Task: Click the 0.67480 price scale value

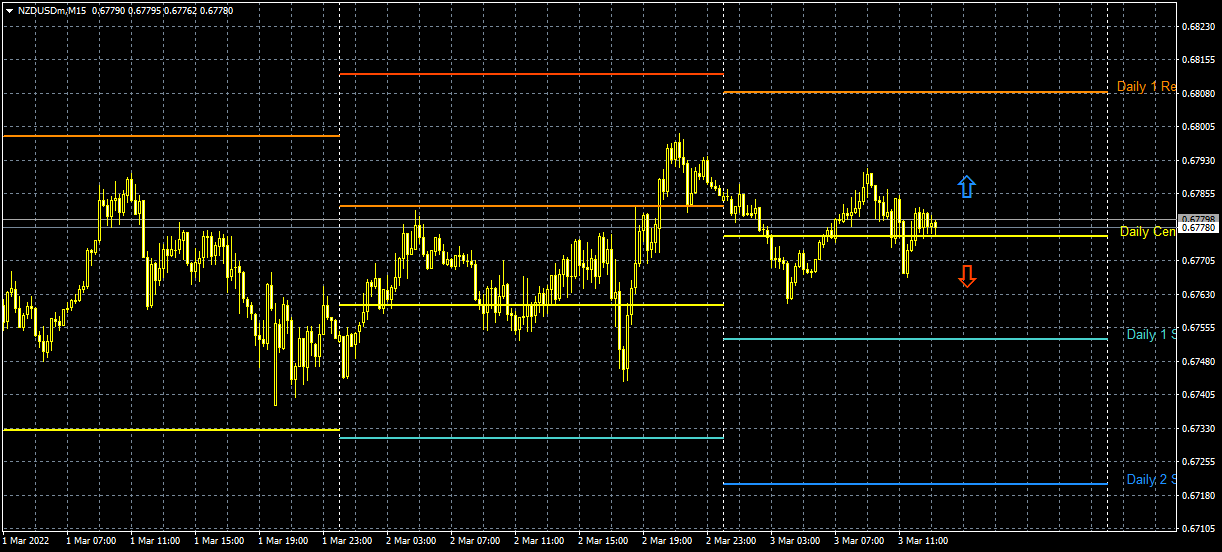Action: tap(1198, 361)
